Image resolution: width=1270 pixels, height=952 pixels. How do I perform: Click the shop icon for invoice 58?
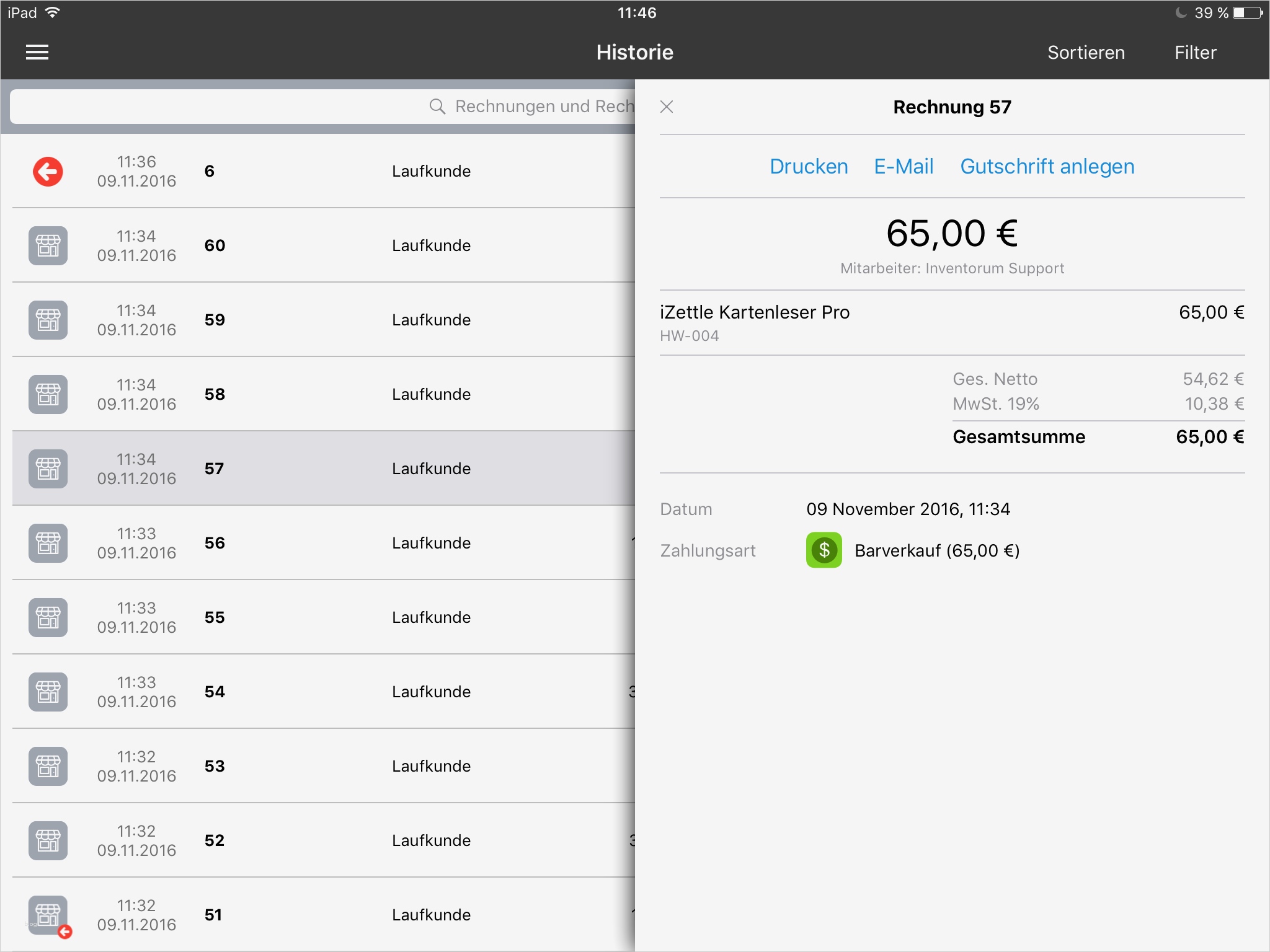[x=48, y=394]
